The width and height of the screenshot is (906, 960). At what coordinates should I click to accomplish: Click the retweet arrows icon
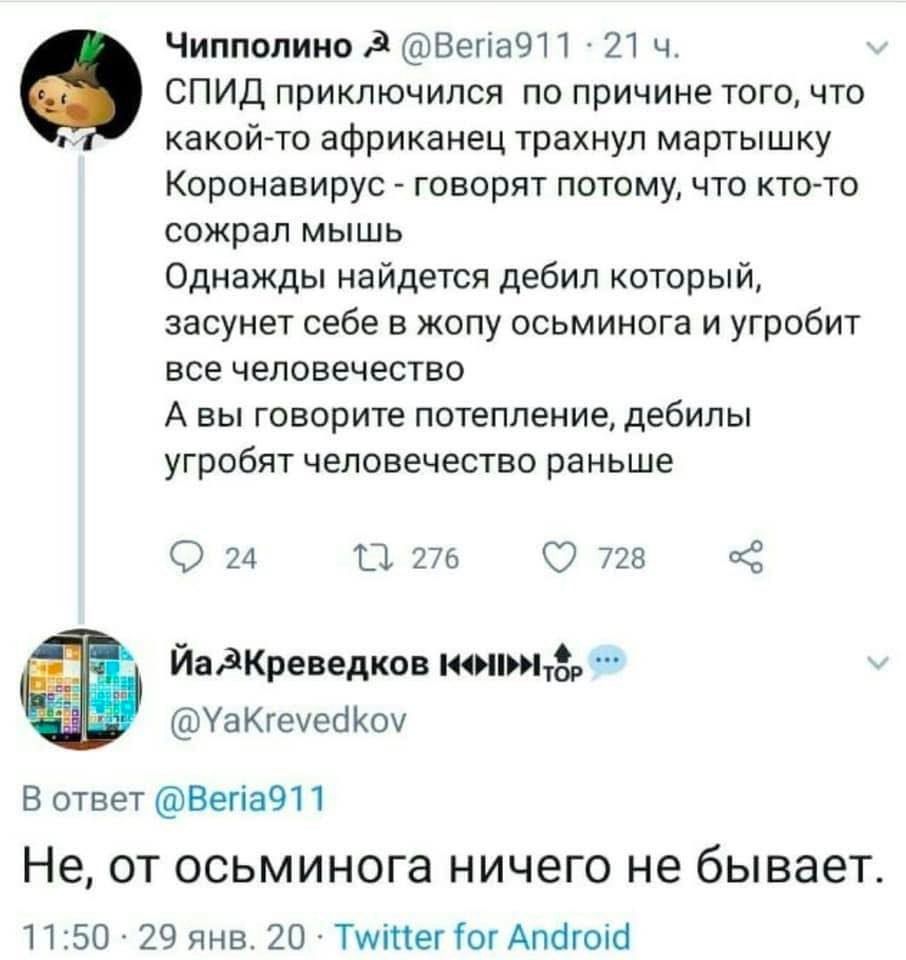(372, 558)
